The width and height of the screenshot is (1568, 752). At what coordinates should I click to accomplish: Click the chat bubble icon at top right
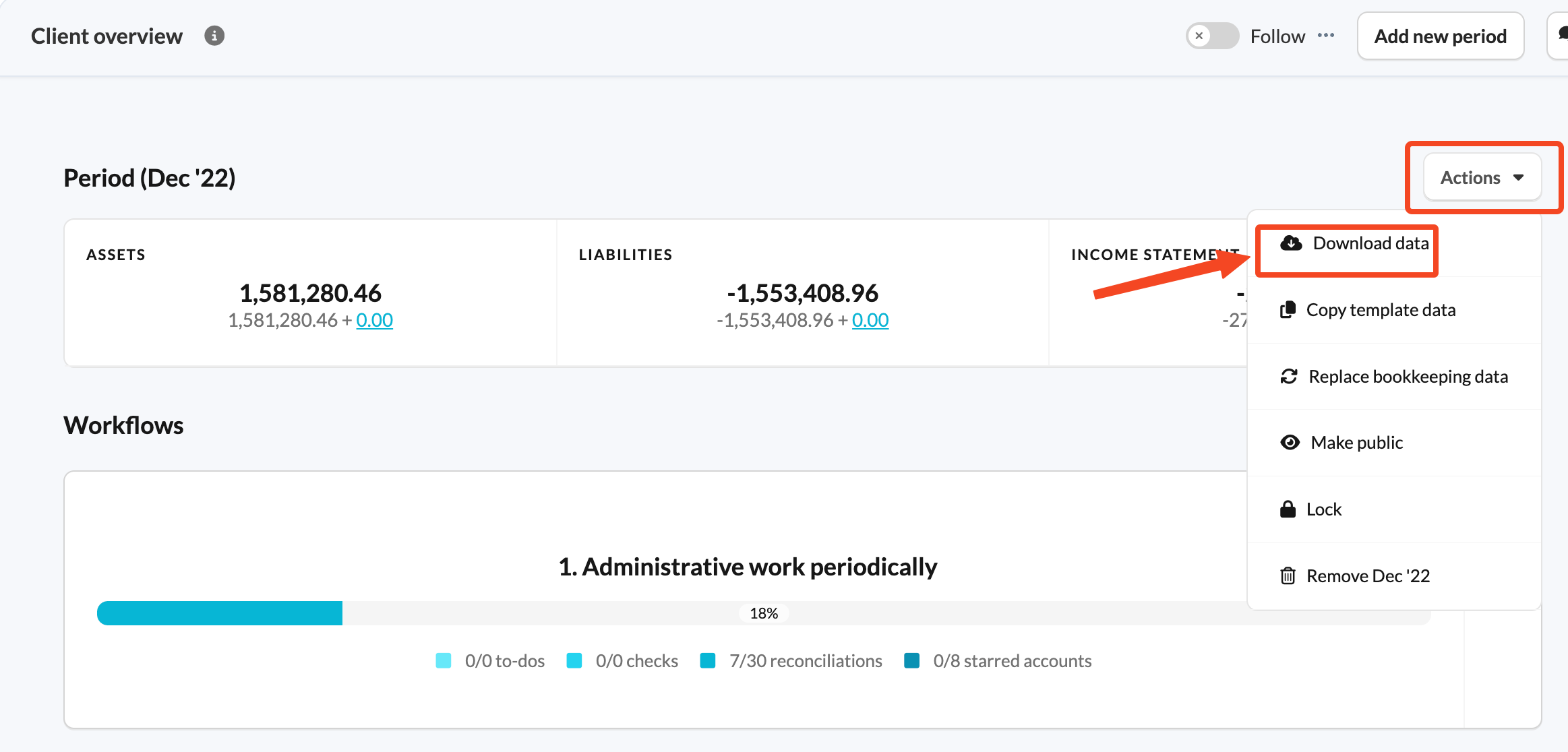pyautogui.click(x=1561, y=36)
